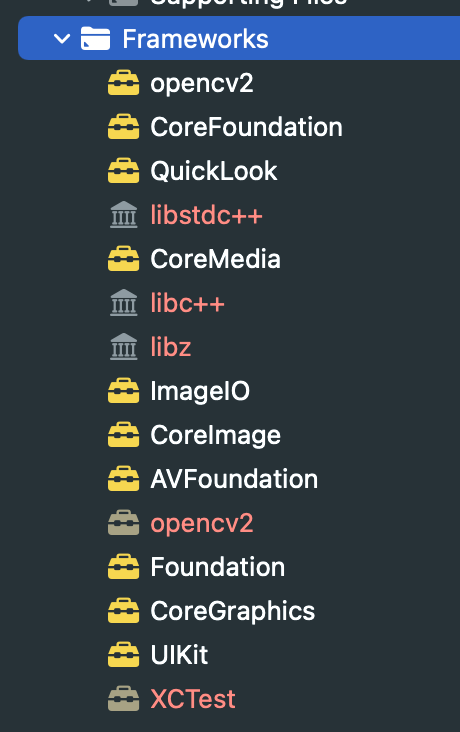Choose the CoreImage framework item
Screen dimensions: 460x732
[x=215, y=435]
